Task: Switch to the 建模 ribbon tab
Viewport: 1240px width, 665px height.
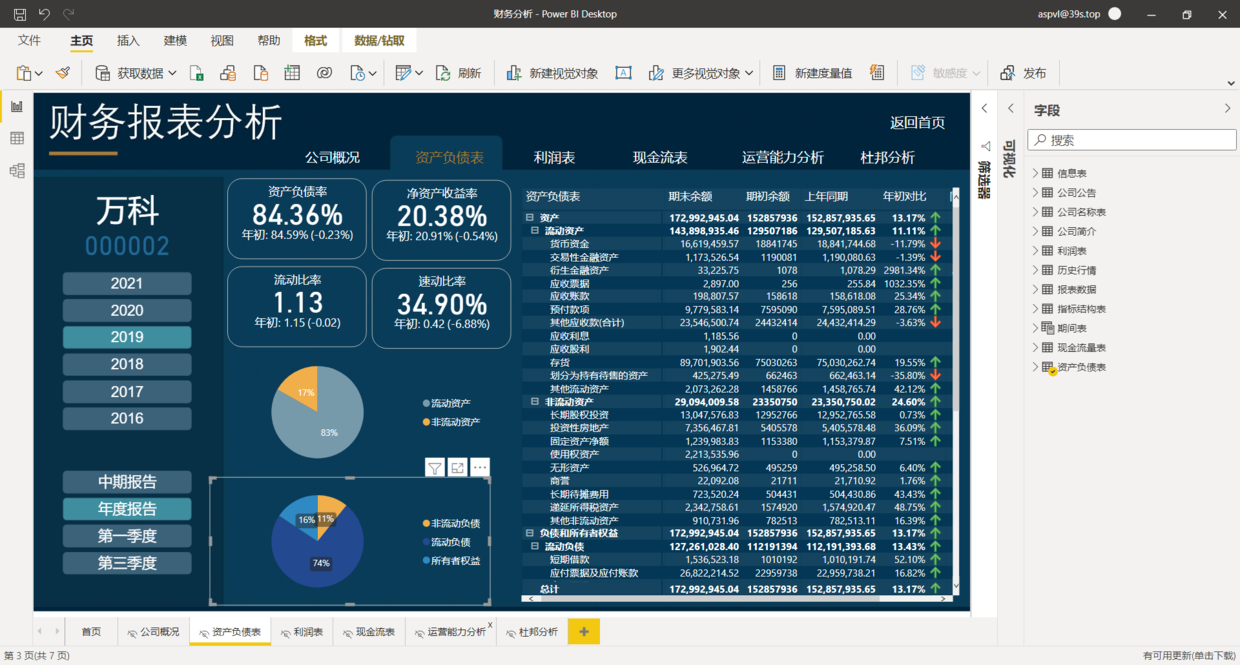Action: point(175,41)
